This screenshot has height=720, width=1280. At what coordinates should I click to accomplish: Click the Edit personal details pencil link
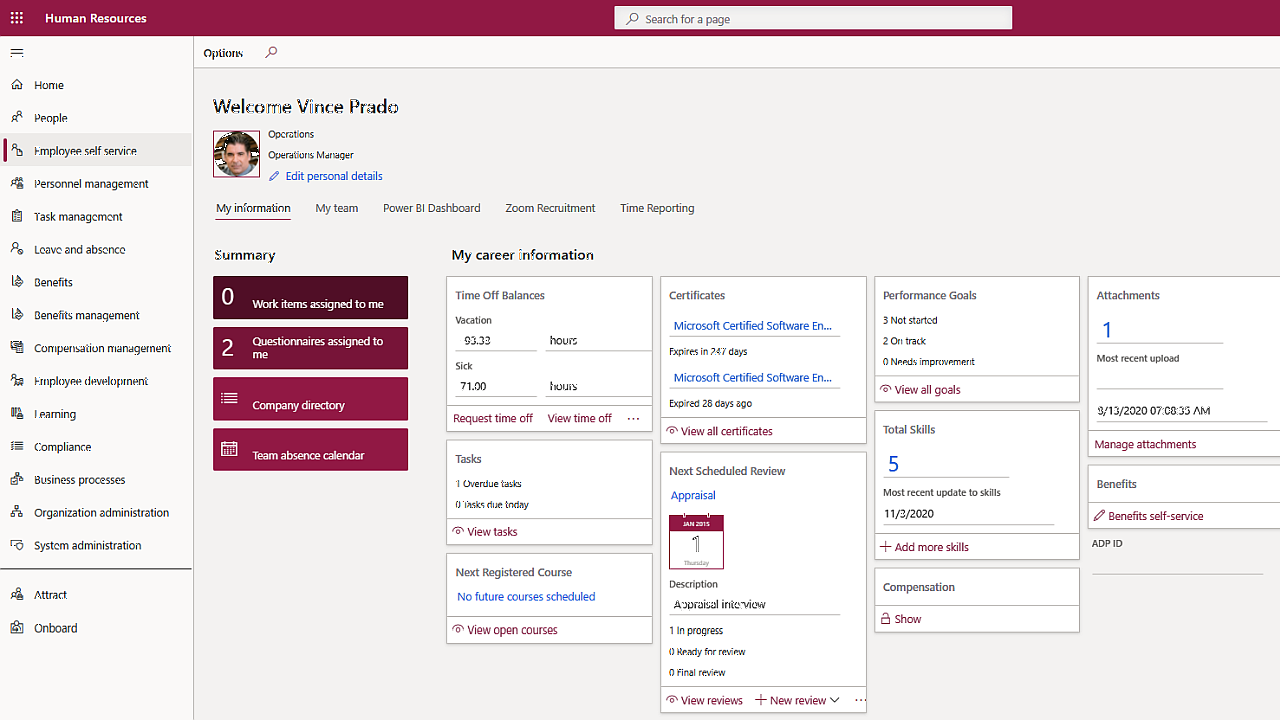pyautogui.click(x=326, y=176)
